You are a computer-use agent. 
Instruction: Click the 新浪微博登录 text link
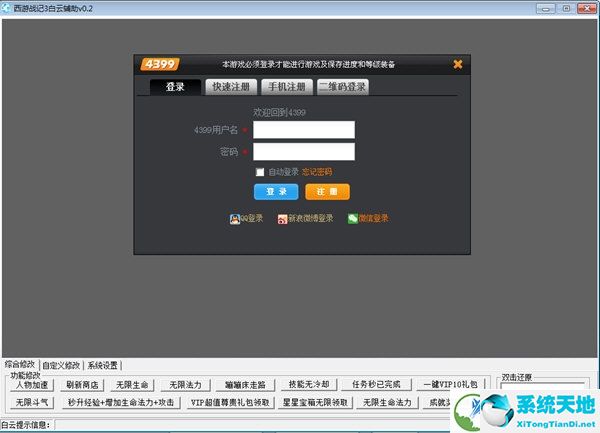tap(311, 218)
